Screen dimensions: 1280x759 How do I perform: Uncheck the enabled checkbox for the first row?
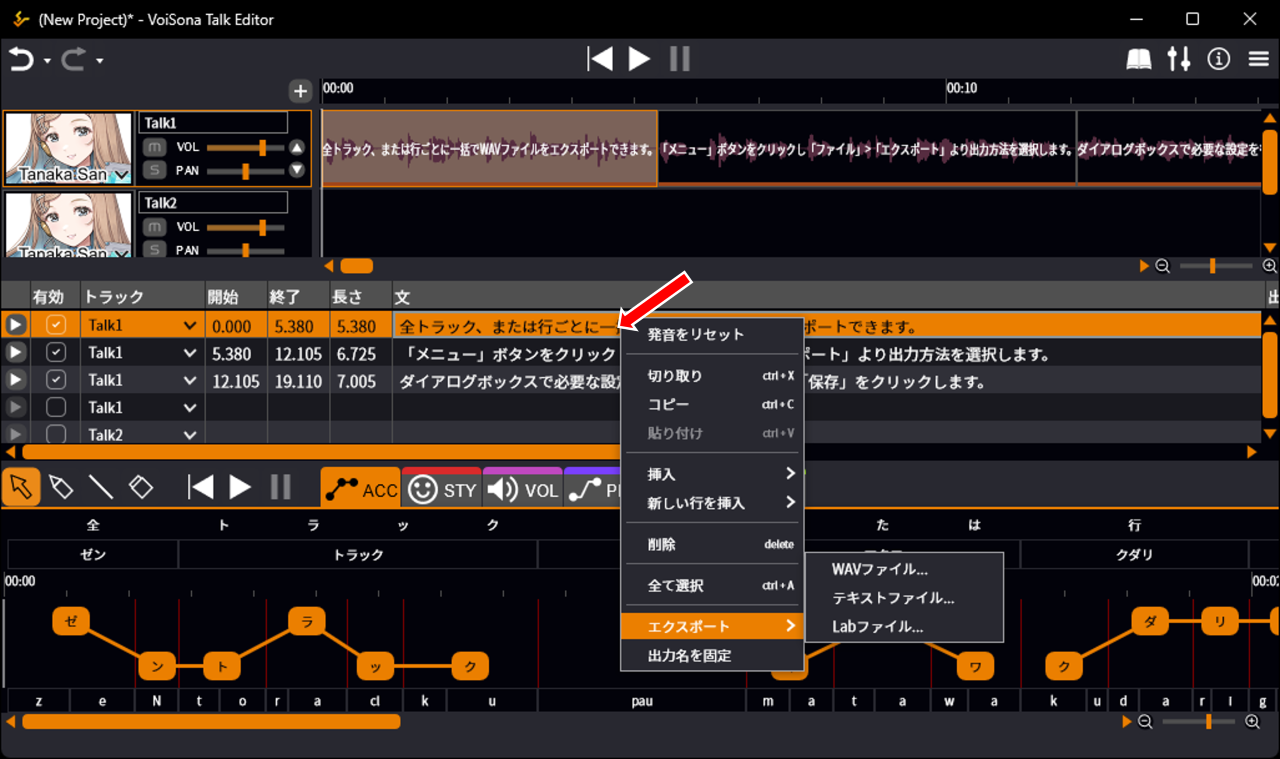56,325
